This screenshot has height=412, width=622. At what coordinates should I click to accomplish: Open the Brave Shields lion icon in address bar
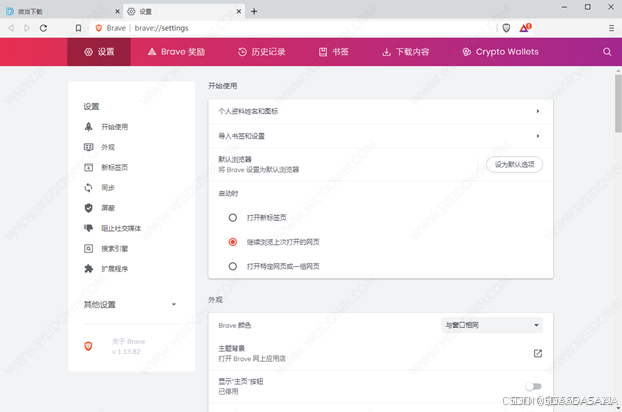pos(506,28)
